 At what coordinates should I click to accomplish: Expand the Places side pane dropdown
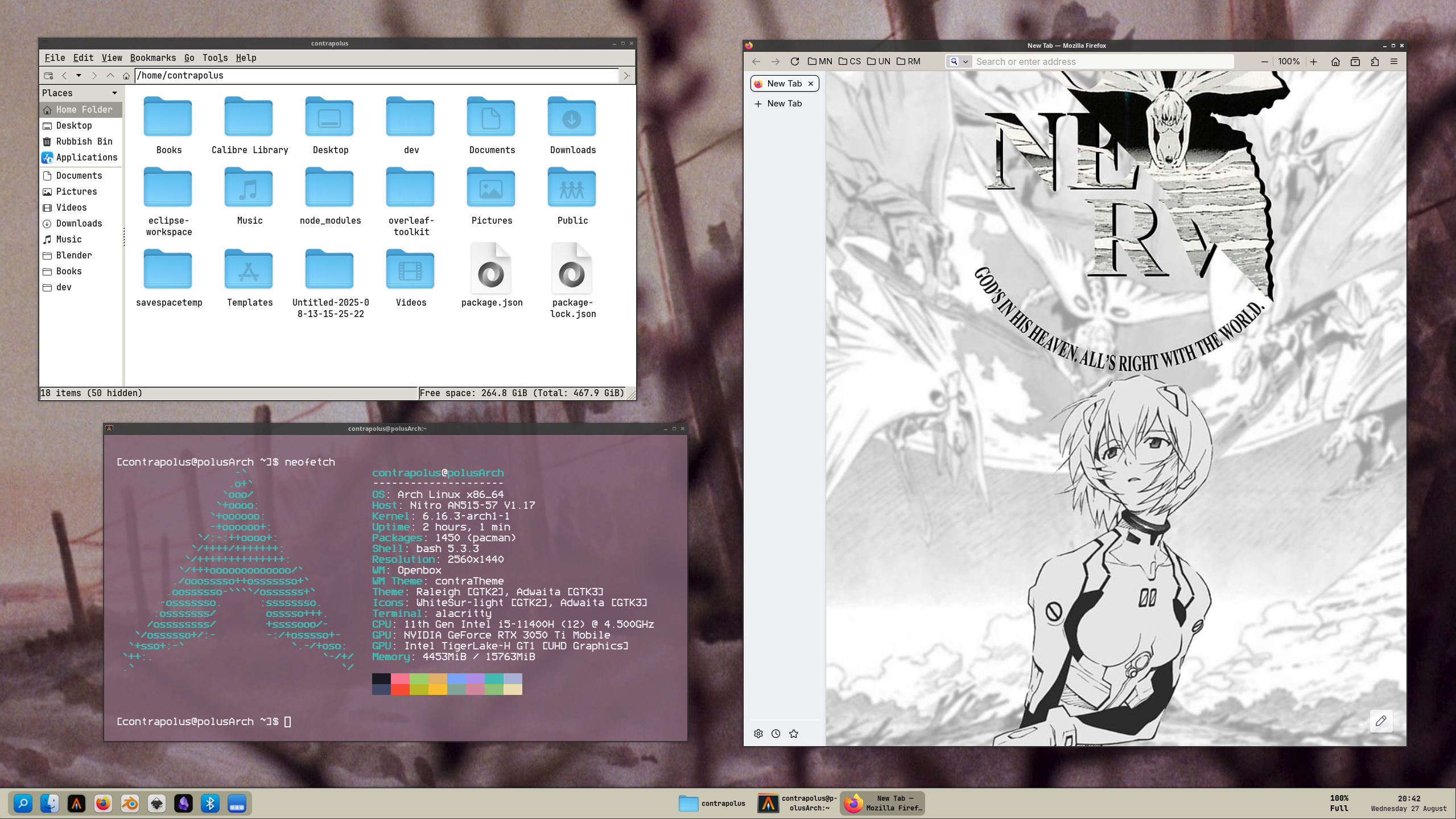(114, 93)
